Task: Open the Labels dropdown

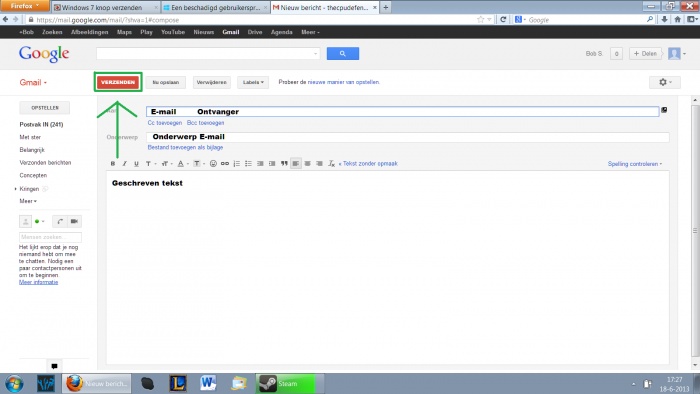Action: [253, 82]
